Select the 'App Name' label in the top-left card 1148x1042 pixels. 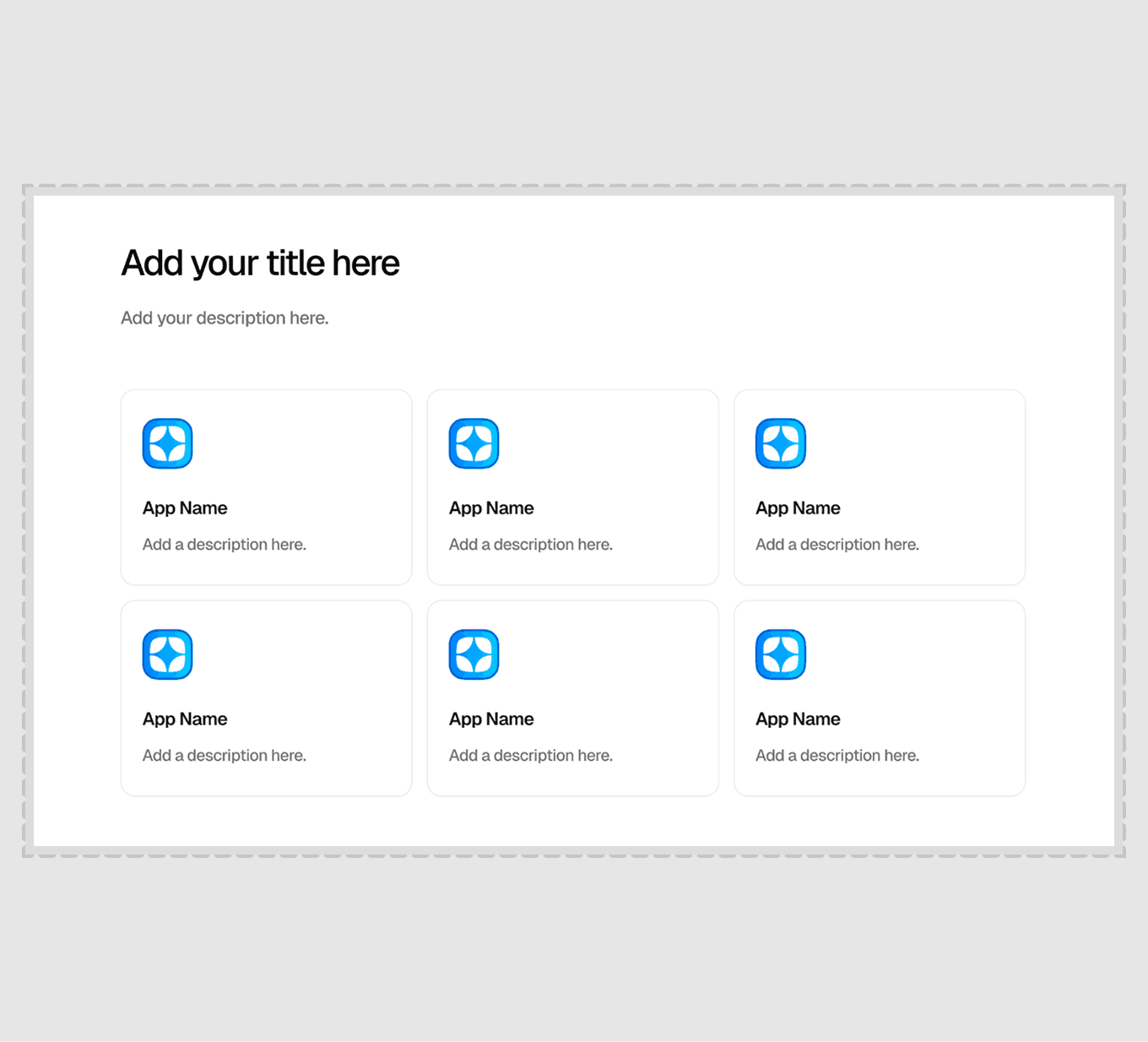[x=185, y=508]
